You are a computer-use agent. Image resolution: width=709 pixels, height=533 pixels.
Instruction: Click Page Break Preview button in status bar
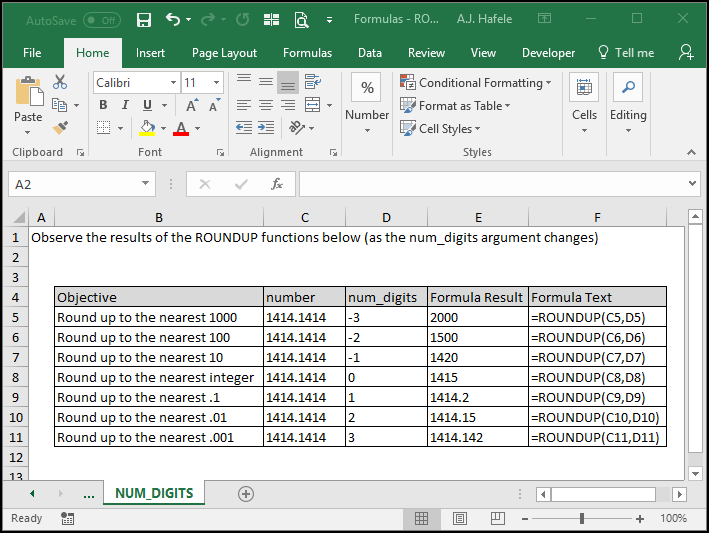(498, 519)
